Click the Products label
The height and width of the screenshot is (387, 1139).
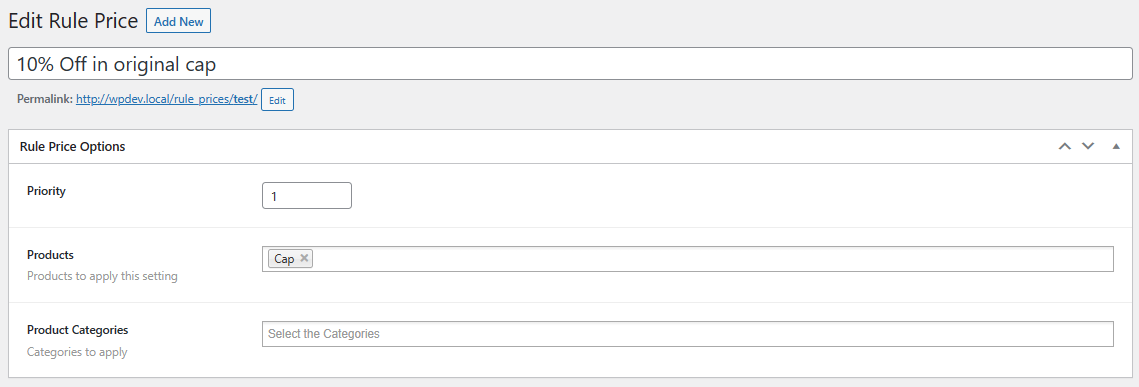pyautogui.click(x=51, y=255)
